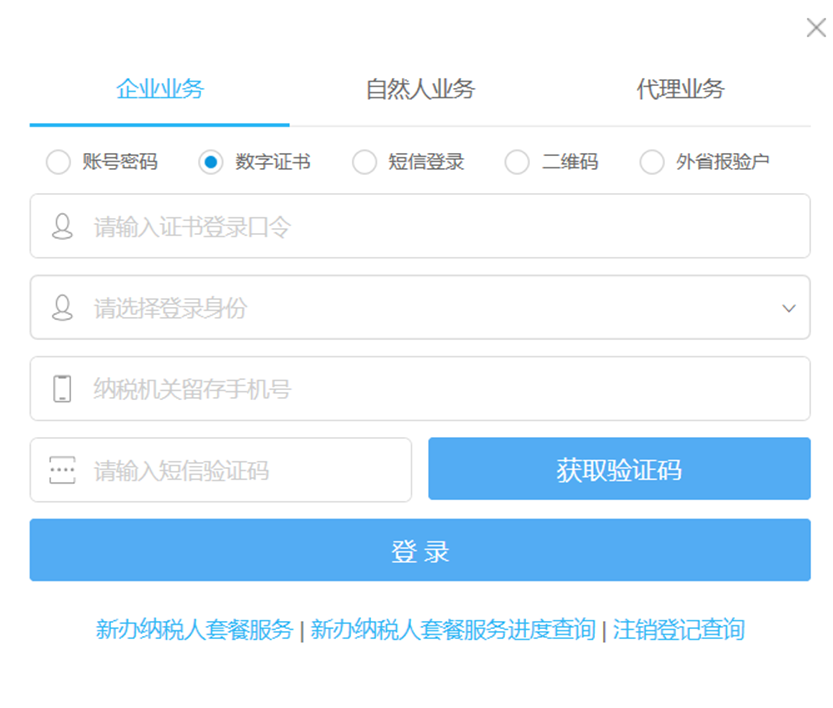This screenshot has width=833, height=708.
Task: Click 获取验证码 button
Action: click(x=619, y=468)
